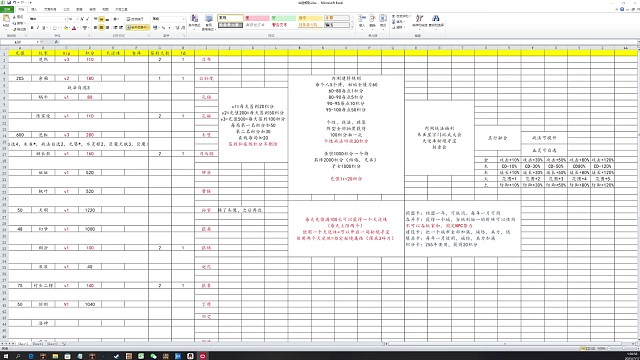This screenshot has height=360, width=640.
Task: Select the pink Bad cell style
Action: (x=257, y=18)
